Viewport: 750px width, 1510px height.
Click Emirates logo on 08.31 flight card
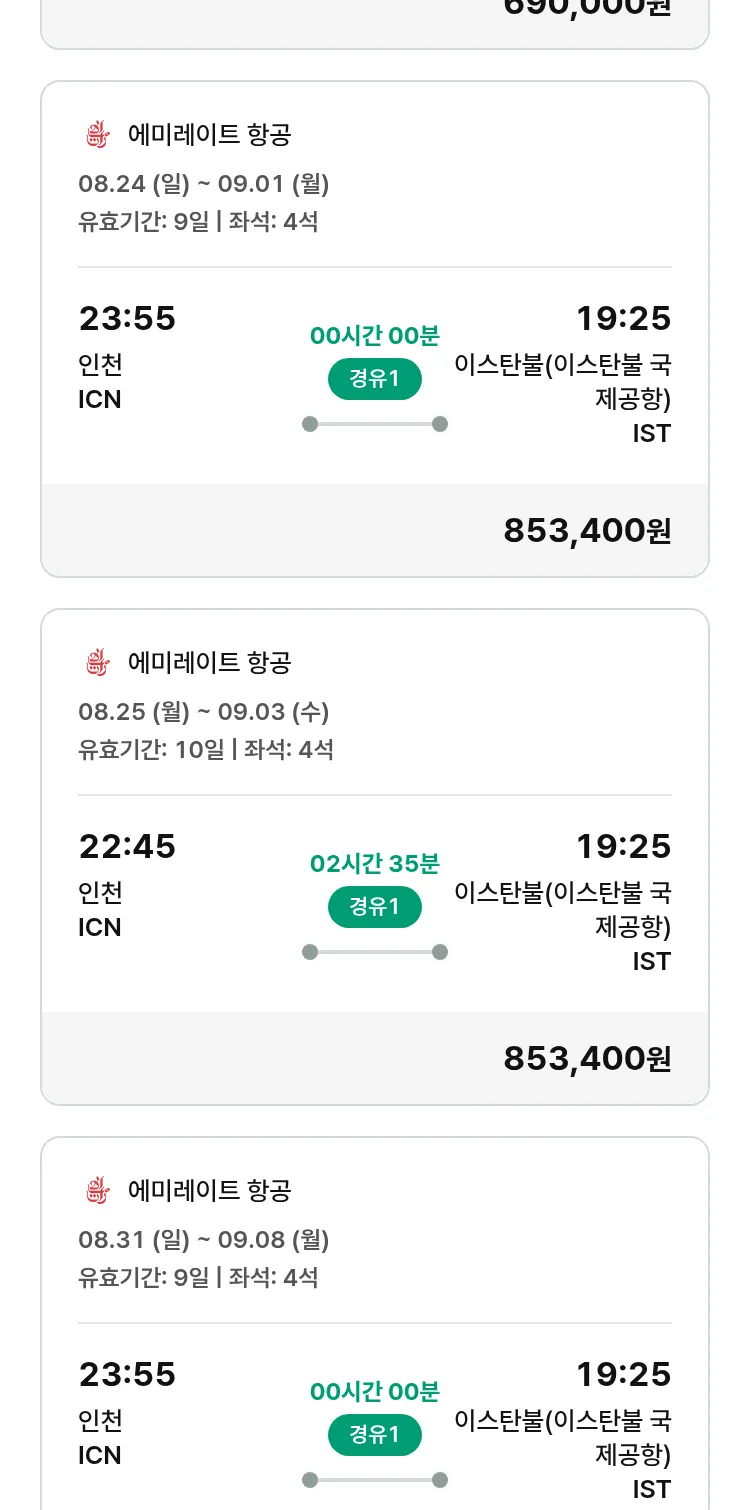pos(96,1190)
